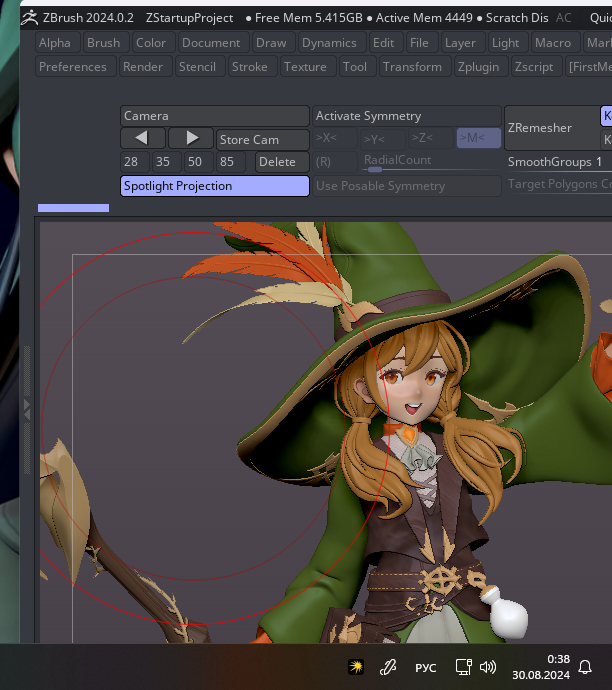Toggle Y axis symmetry
Image resolution: width=612 pixels, height=690 pixels.
point(383,138)
